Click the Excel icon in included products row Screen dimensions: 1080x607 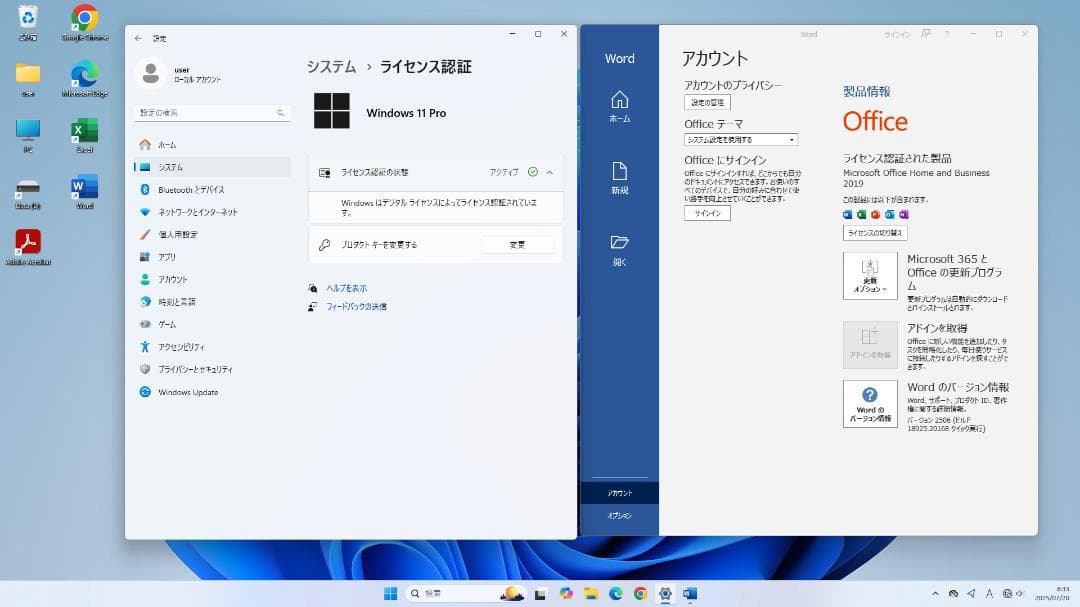coord(863,214)
